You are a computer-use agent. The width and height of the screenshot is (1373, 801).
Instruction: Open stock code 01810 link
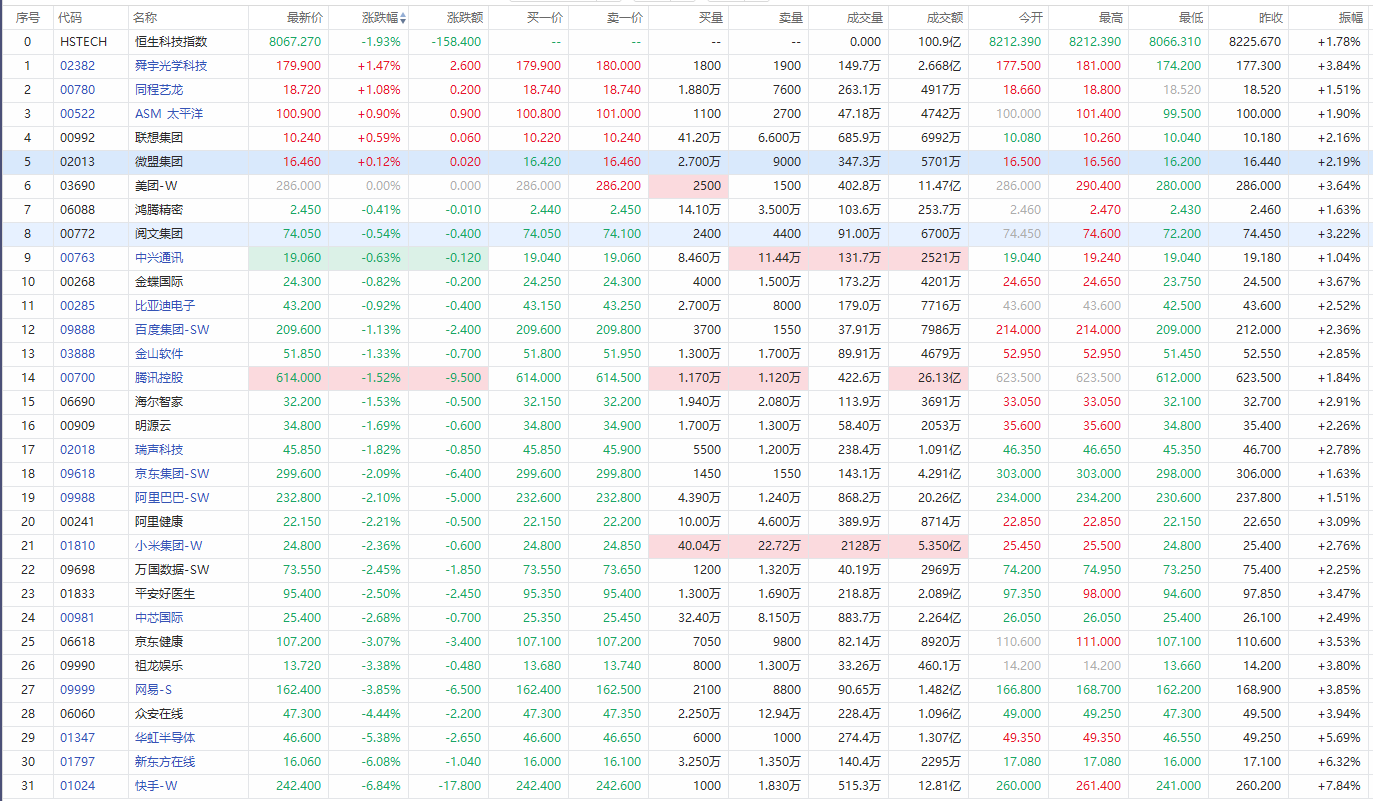coord(77,546)
